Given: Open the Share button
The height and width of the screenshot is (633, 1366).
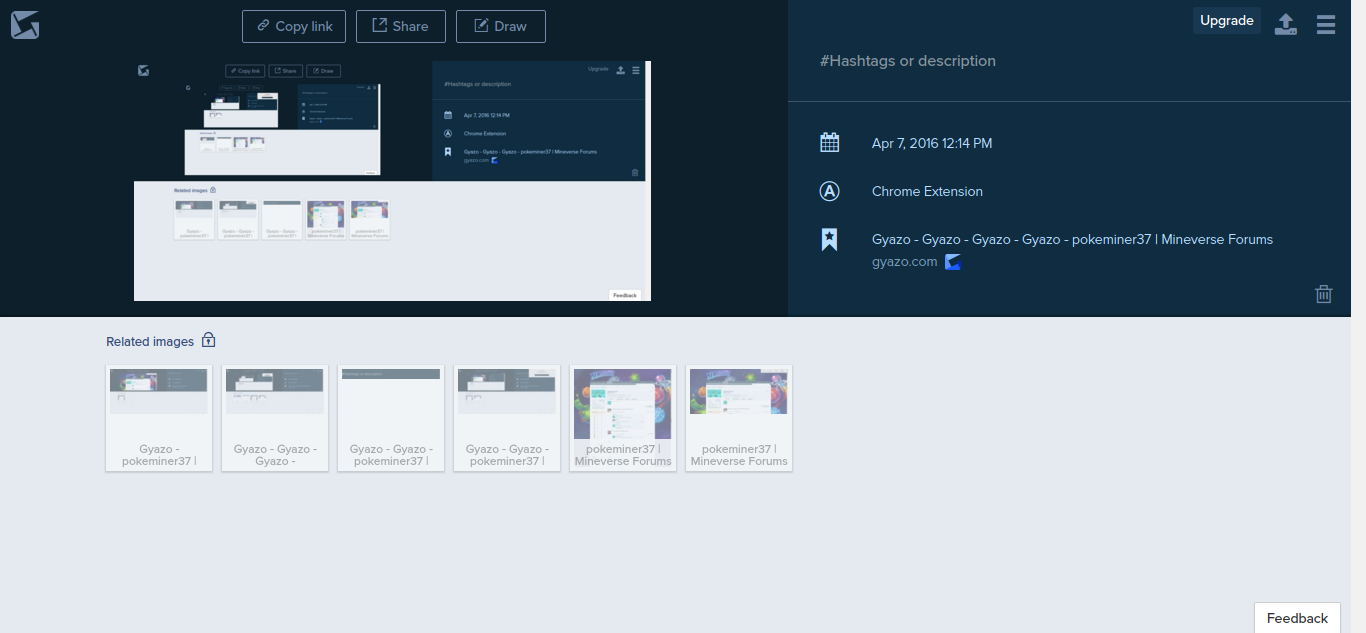Looking at the screenshot, I should click(400, 26).
